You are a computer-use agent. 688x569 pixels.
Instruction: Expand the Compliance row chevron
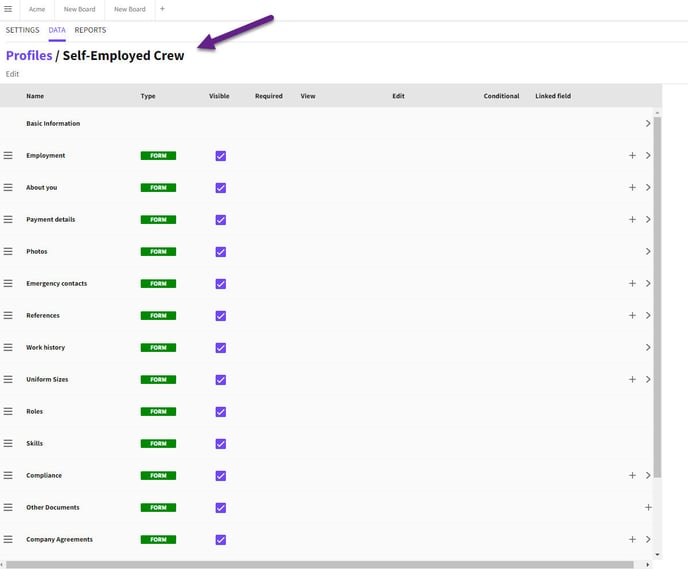pos(648,476)
